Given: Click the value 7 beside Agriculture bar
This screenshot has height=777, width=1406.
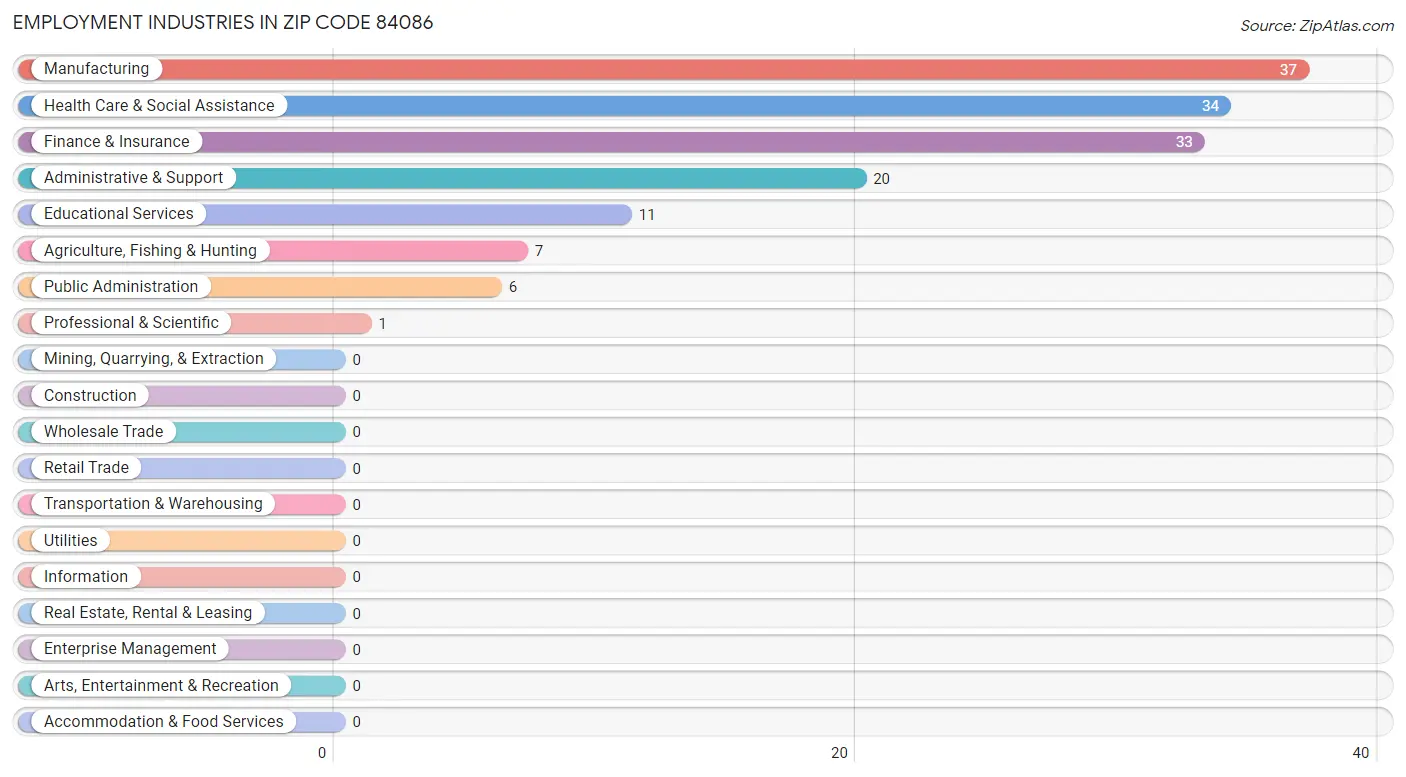Looking at the screenshot, I should 539,251.
